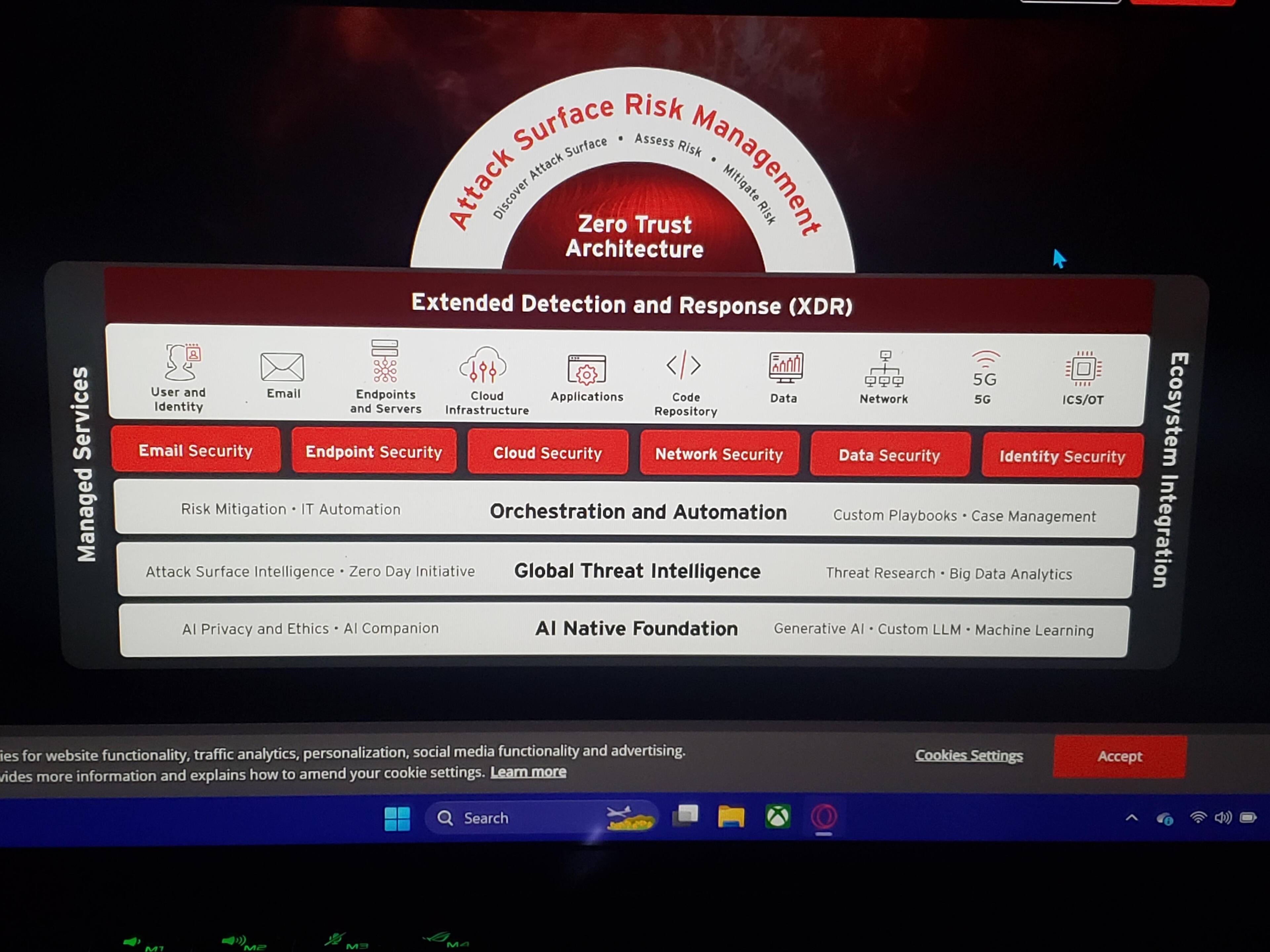
Task: Click the Code Repository brackets icon
Action: (683, 366)
